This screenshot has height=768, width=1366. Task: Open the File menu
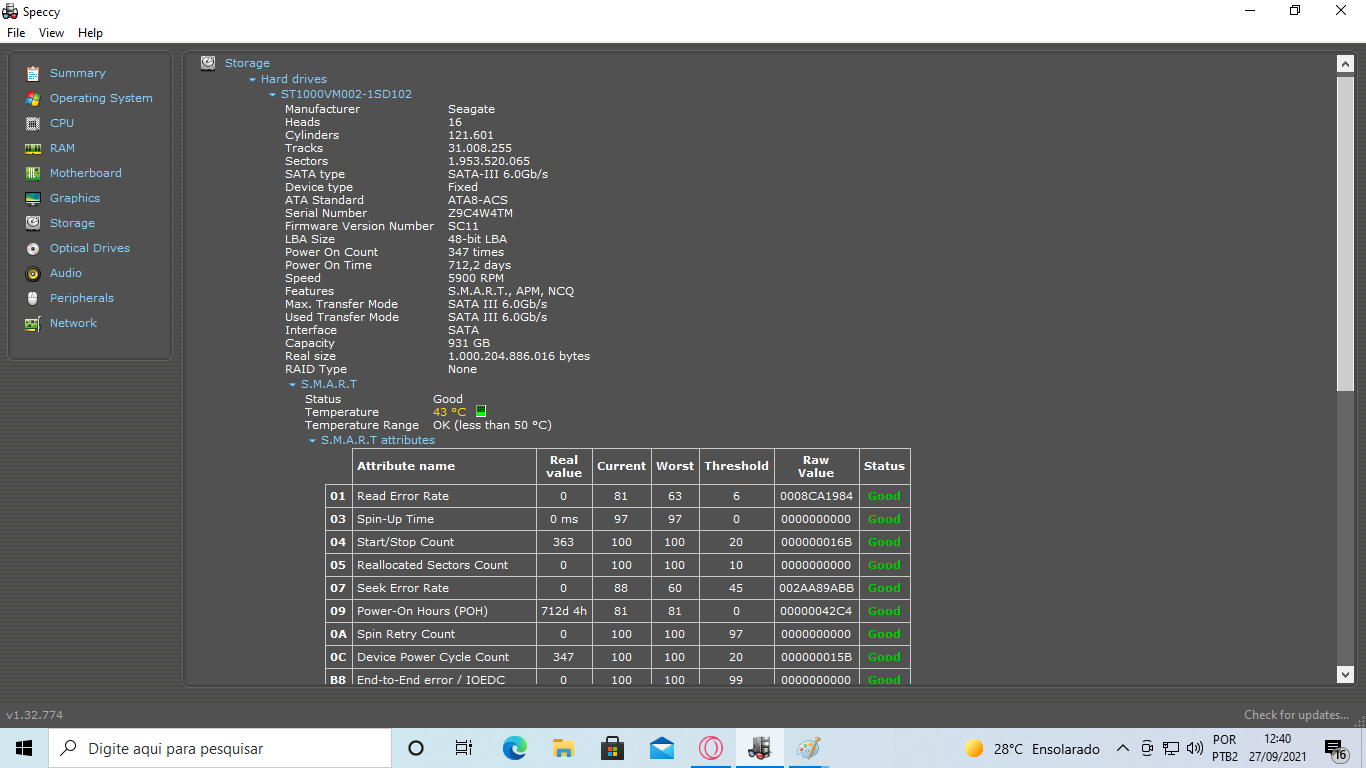(16, 33)
